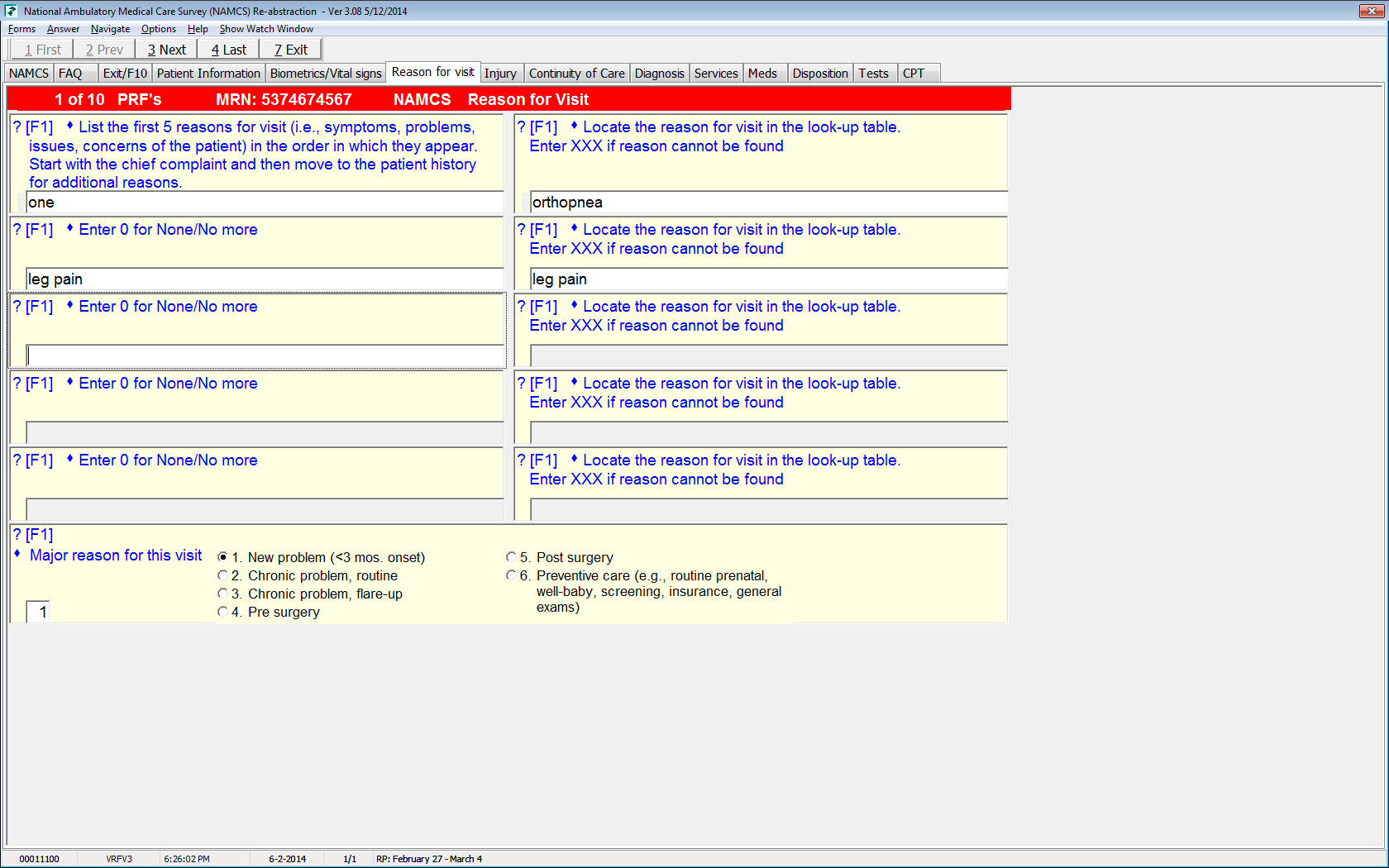
Task: Click the Next navigation button
Action: (x=166, y=50)
